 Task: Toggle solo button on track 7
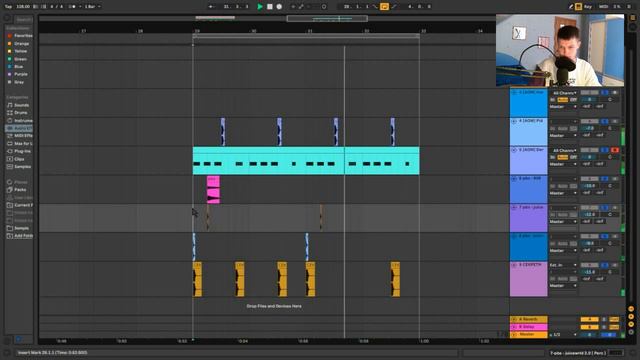click(x=604, y=208)
